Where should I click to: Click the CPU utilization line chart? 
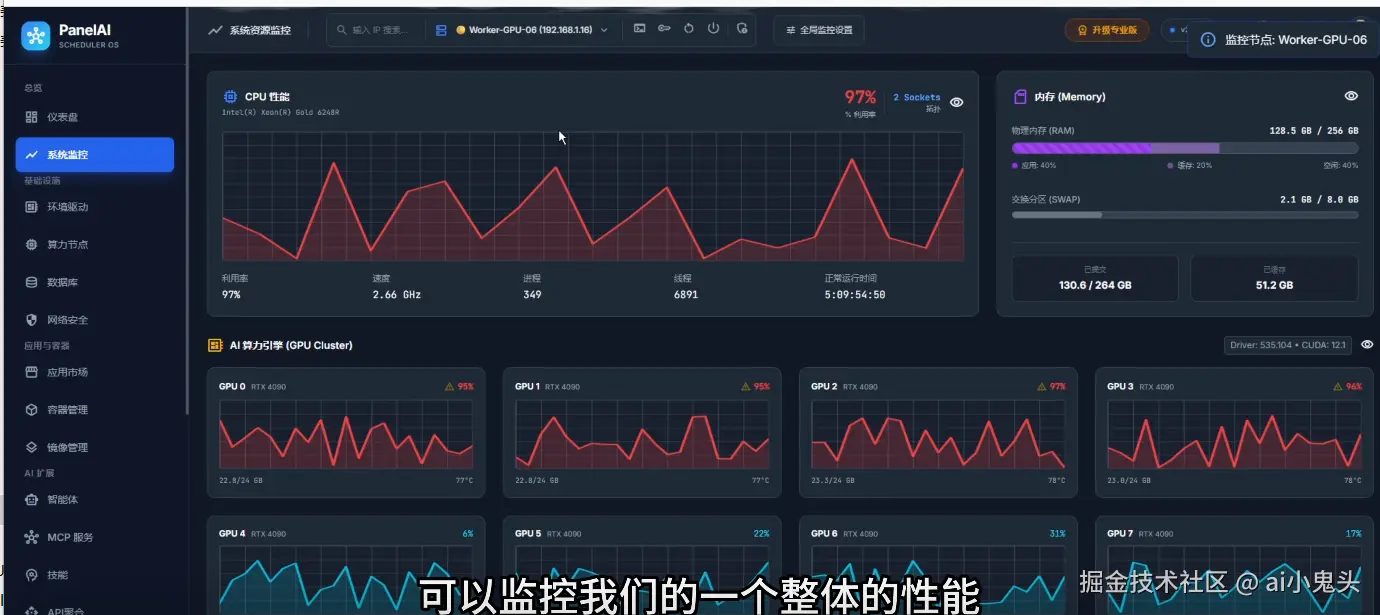click(593, 196)
